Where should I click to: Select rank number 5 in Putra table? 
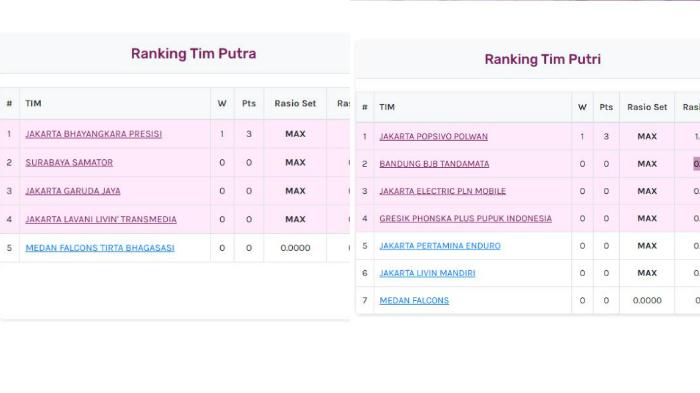click(9, 248)
